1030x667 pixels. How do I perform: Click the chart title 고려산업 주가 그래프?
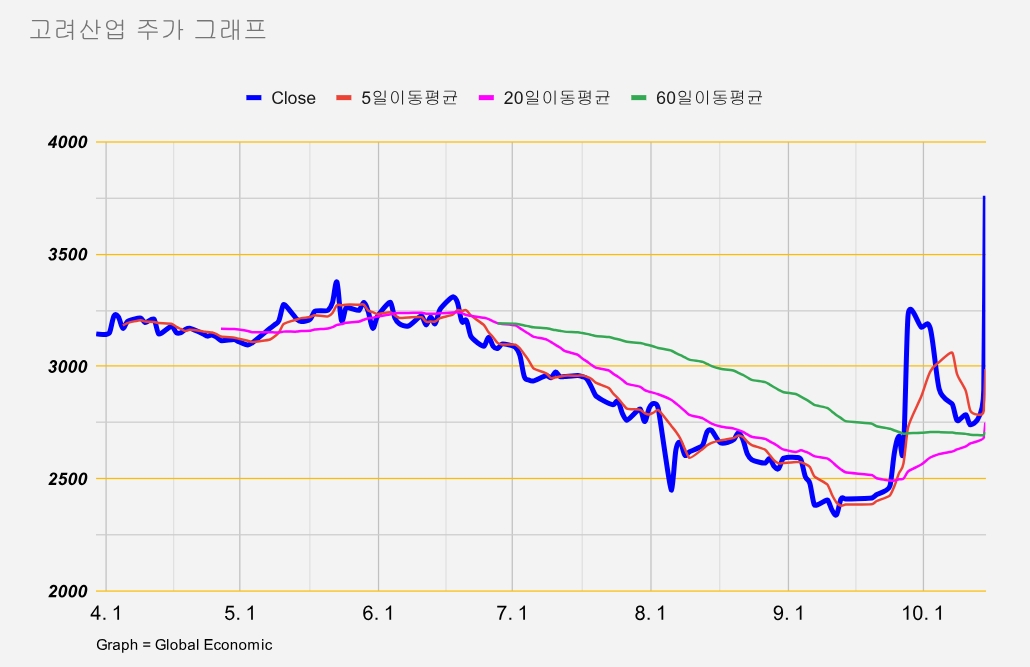(x=148, y=30)
